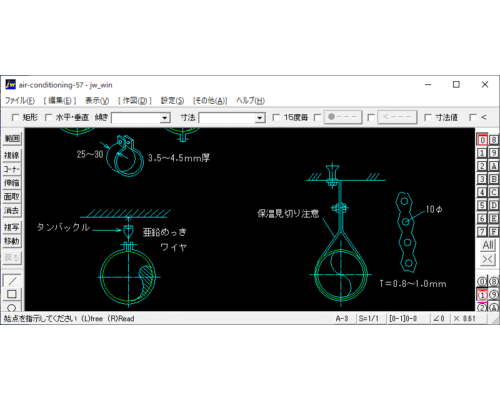Select the circle drawing tool
The width and height of the screenshot is (500, 400).
(12, 307)
